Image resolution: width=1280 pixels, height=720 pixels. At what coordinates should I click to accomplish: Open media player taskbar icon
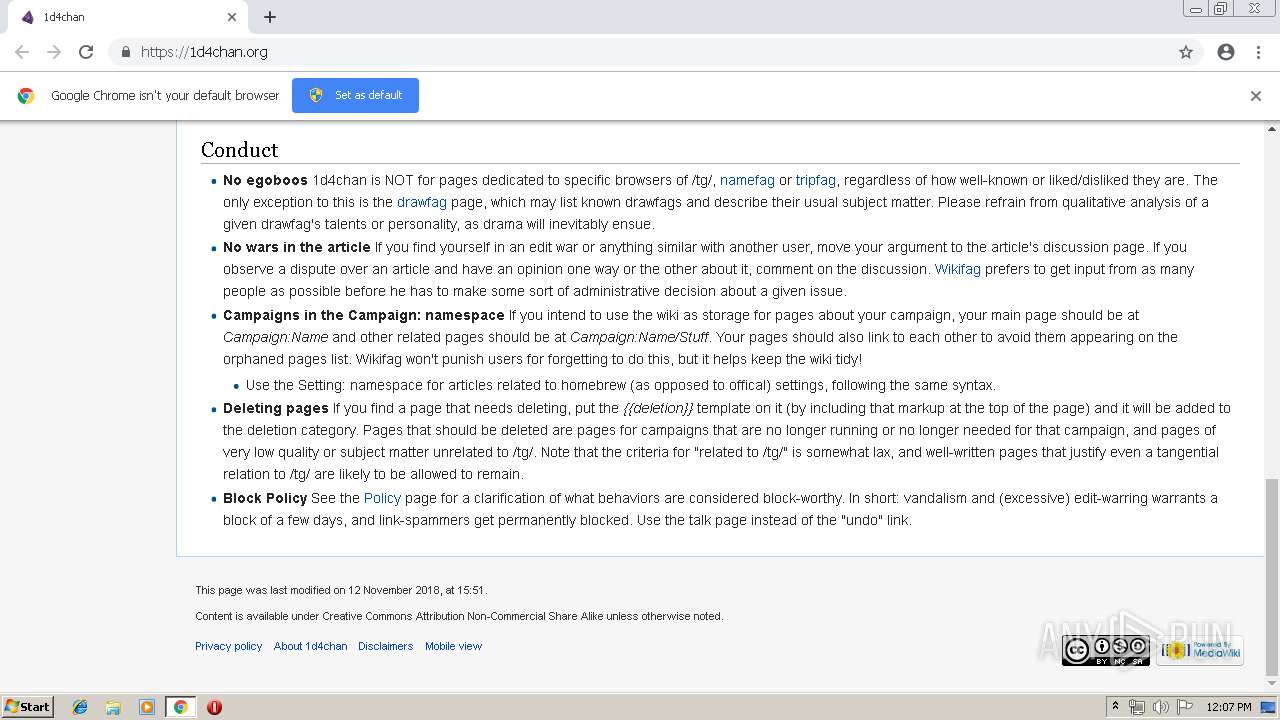tap(147, 707)
